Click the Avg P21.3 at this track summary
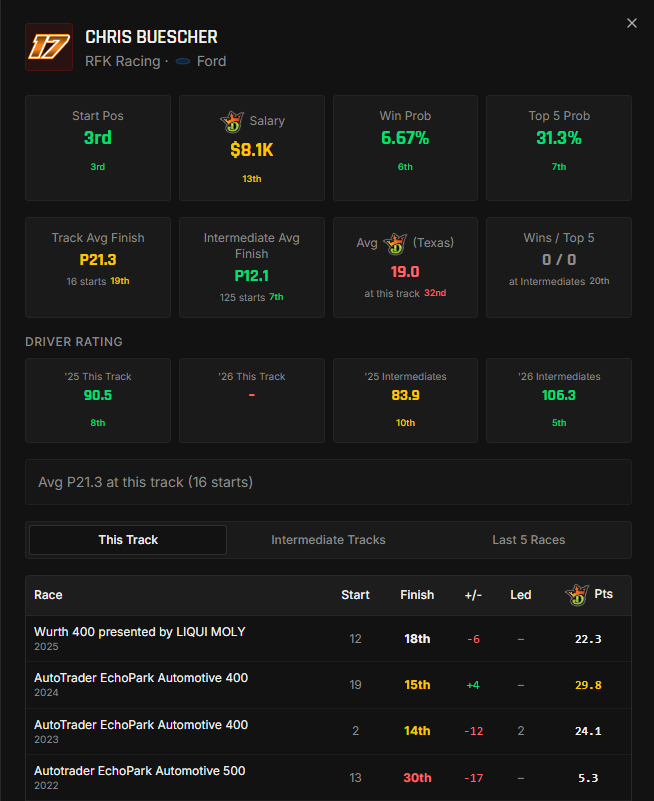The image size is (654, 801). pos(329,482)
